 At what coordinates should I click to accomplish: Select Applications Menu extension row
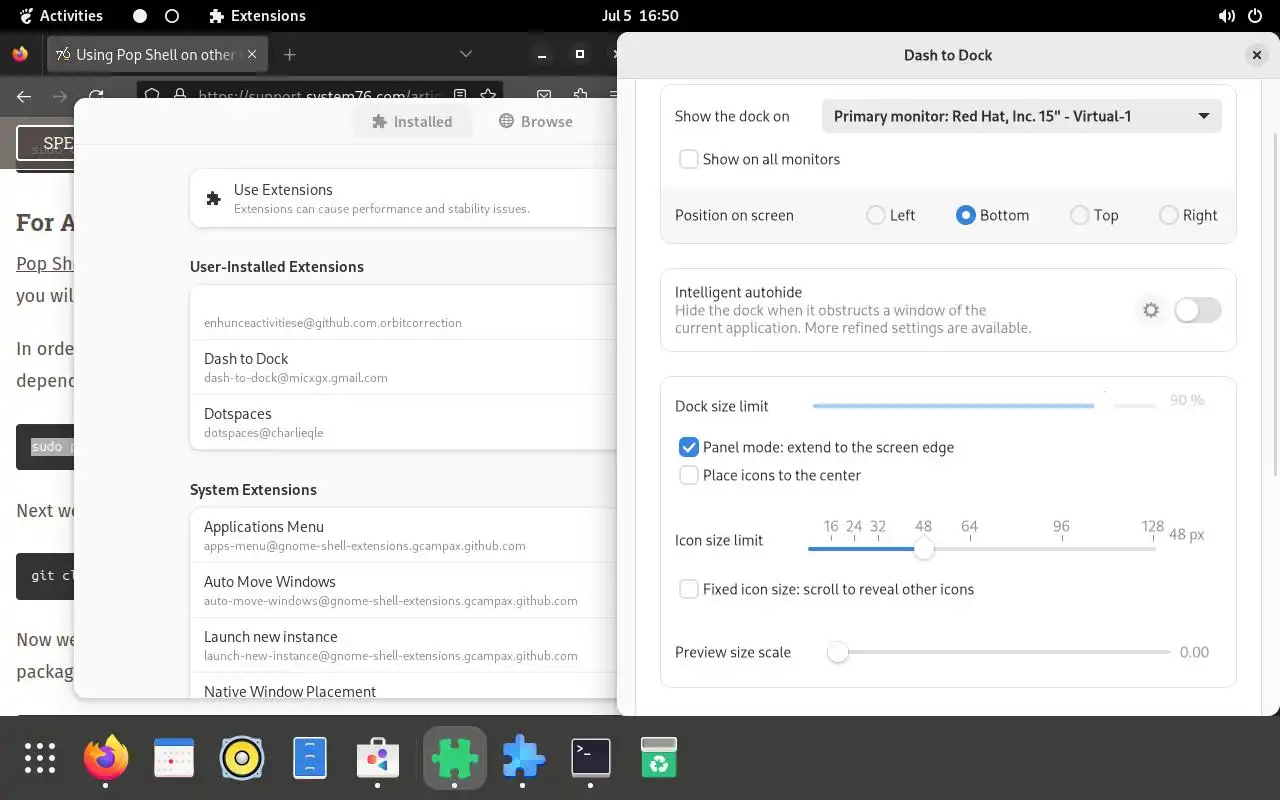(x=403, y=535)
